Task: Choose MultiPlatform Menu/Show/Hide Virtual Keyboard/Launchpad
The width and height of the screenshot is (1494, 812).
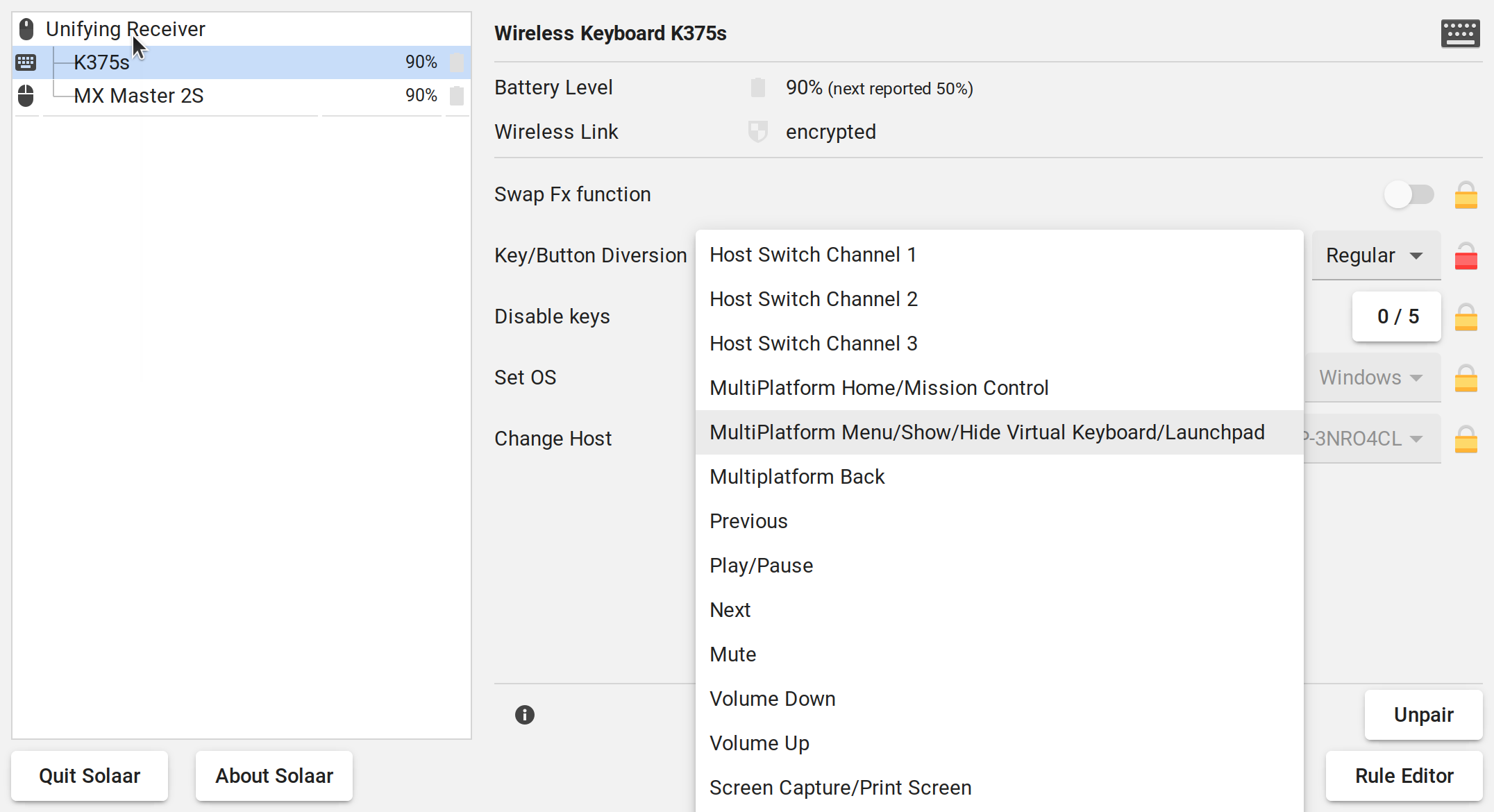Action: 1000,432
